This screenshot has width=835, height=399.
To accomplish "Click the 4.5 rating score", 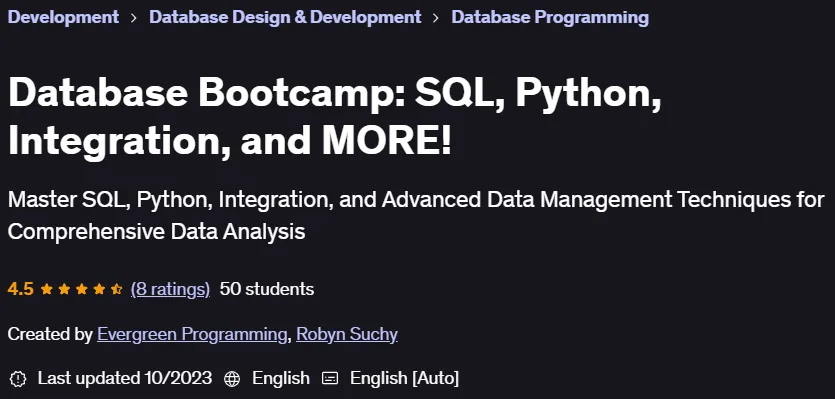I will (20, 289).
